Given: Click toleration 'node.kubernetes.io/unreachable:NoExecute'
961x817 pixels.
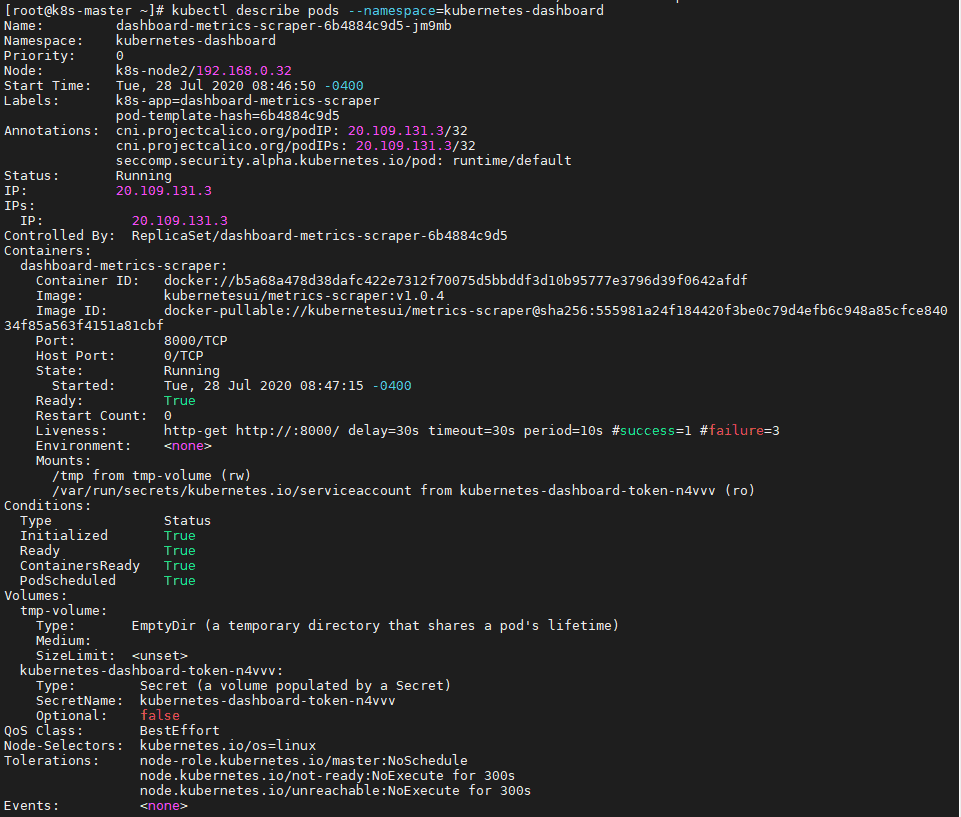Looking at the screenshot, I should (300, 791).
